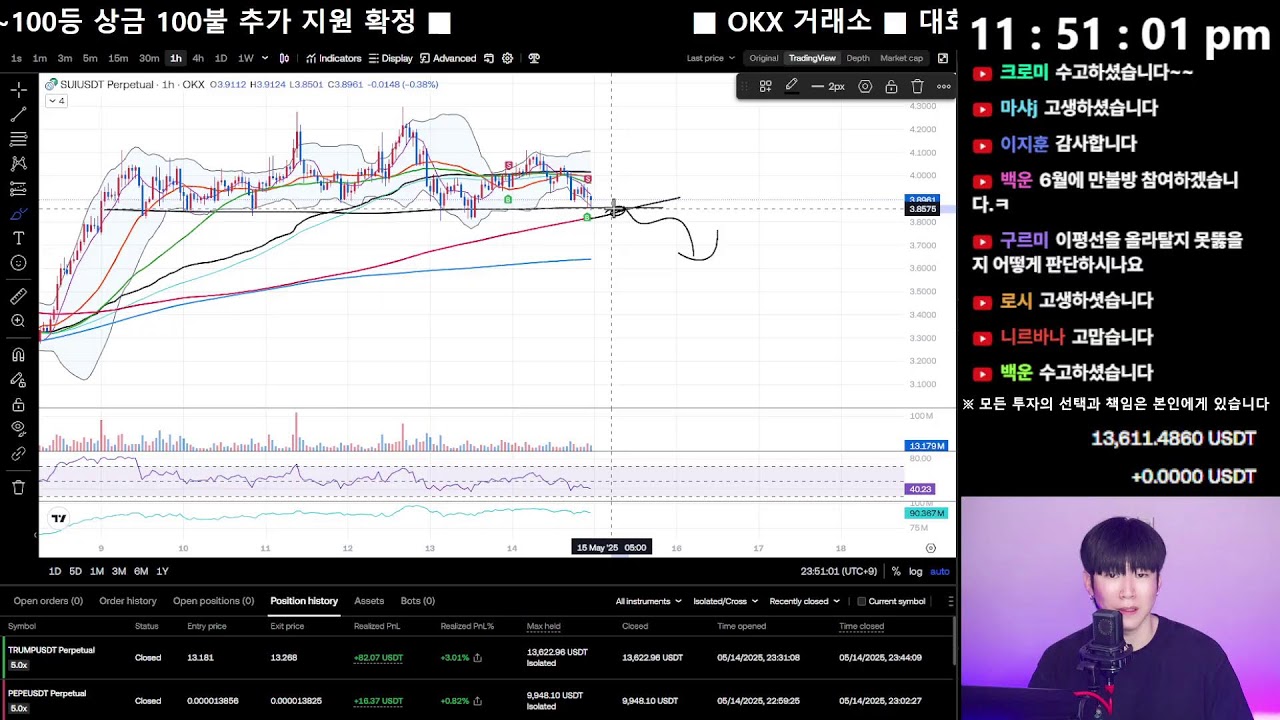The height and width of the screenshot is (720, 1280).
Task: Open the Order history tab
Action: click(x=128, y=601)
